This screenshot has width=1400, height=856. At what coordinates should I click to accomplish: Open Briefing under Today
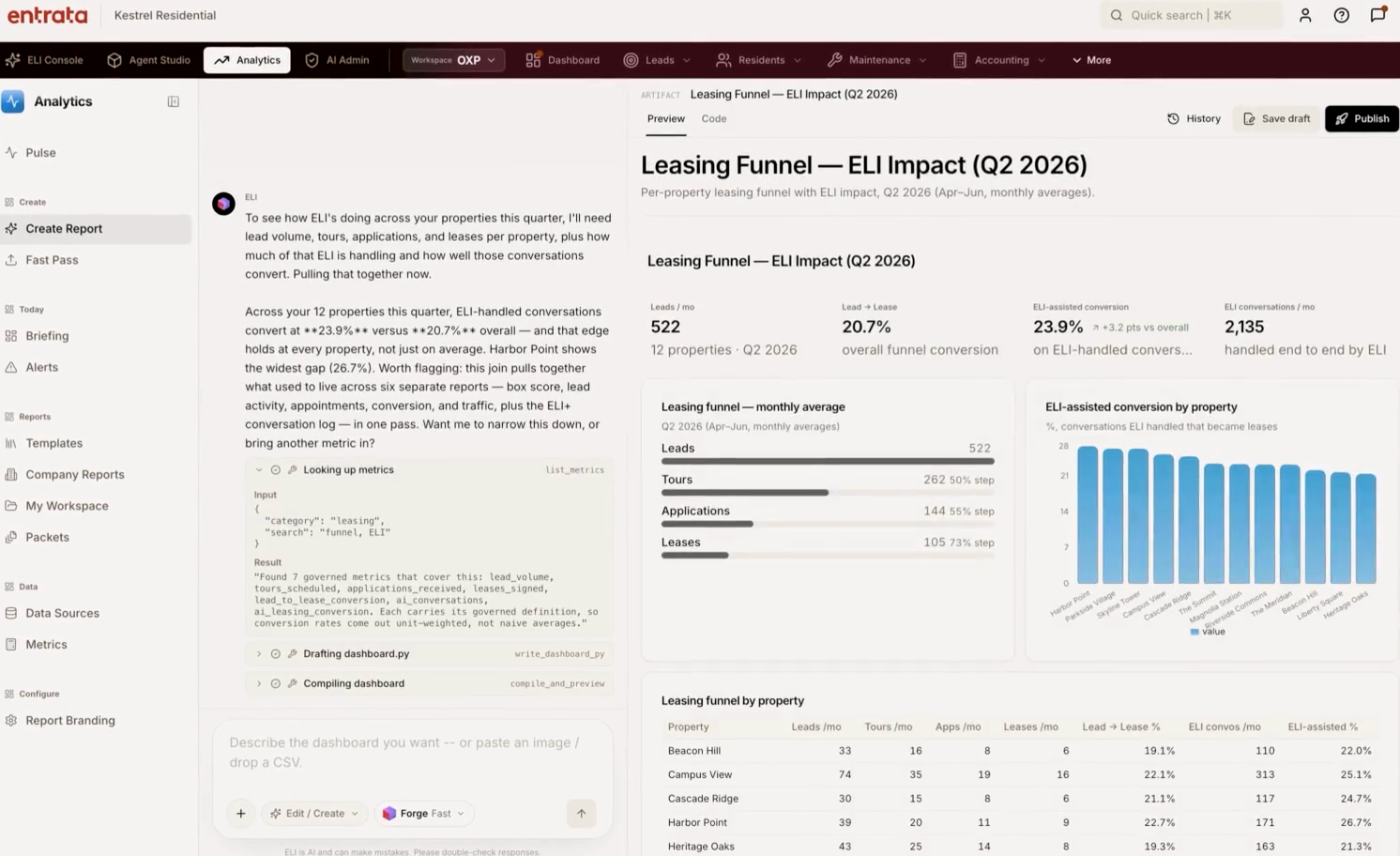[x=47, y=336]
